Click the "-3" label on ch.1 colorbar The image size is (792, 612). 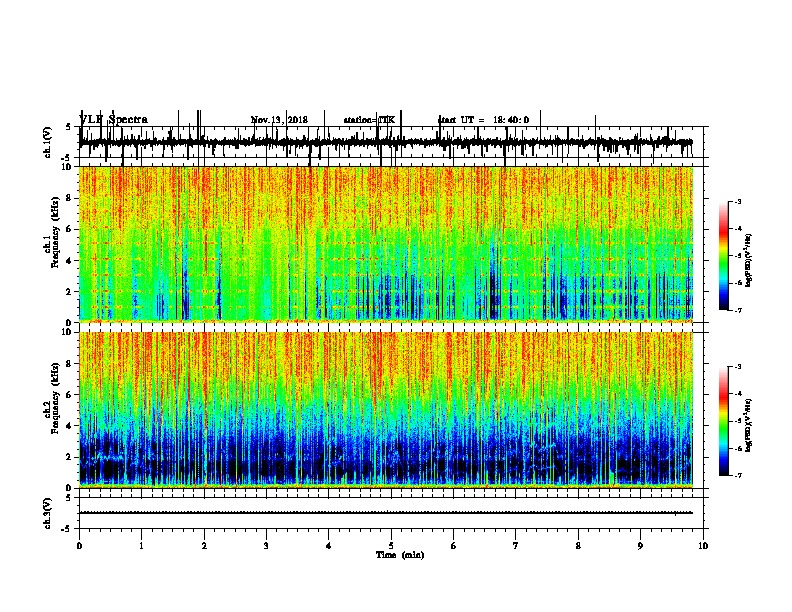click(x=737, y=202)
